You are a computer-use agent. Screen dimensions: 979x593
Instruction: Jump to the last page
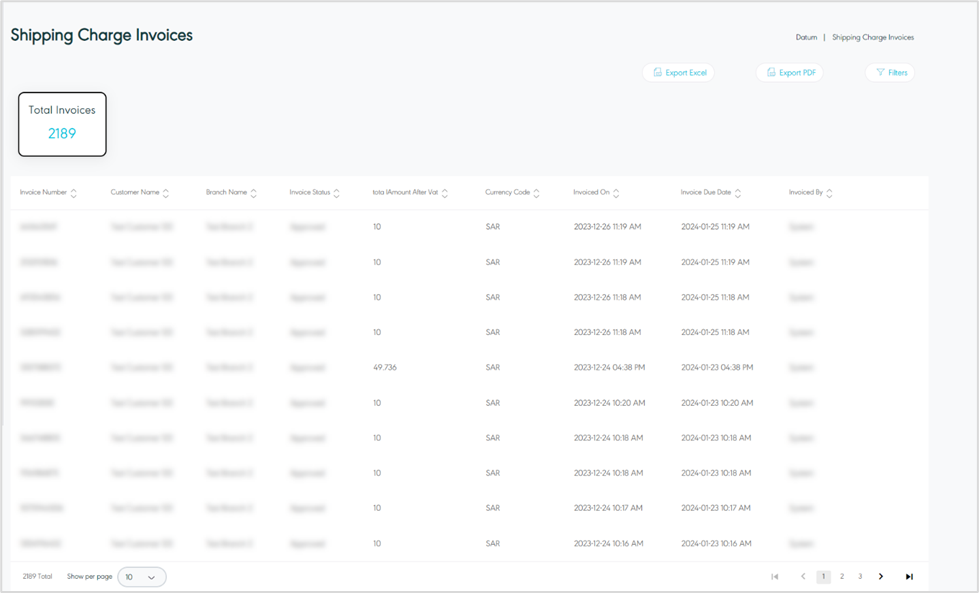(x=909, y=577)
